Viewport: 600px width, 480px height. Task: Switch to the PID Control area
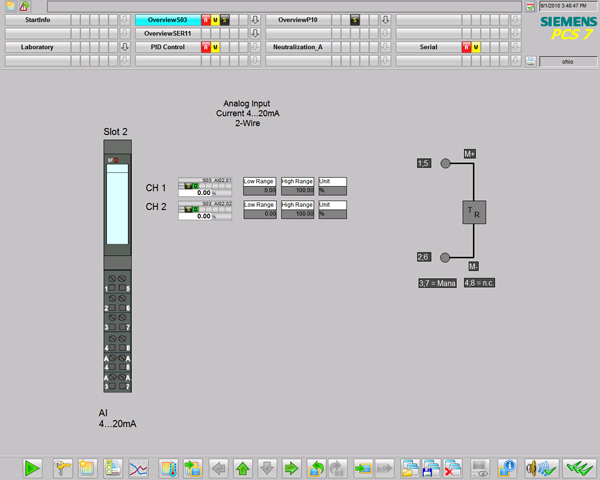pyautogui.click(x=167, y=47)
